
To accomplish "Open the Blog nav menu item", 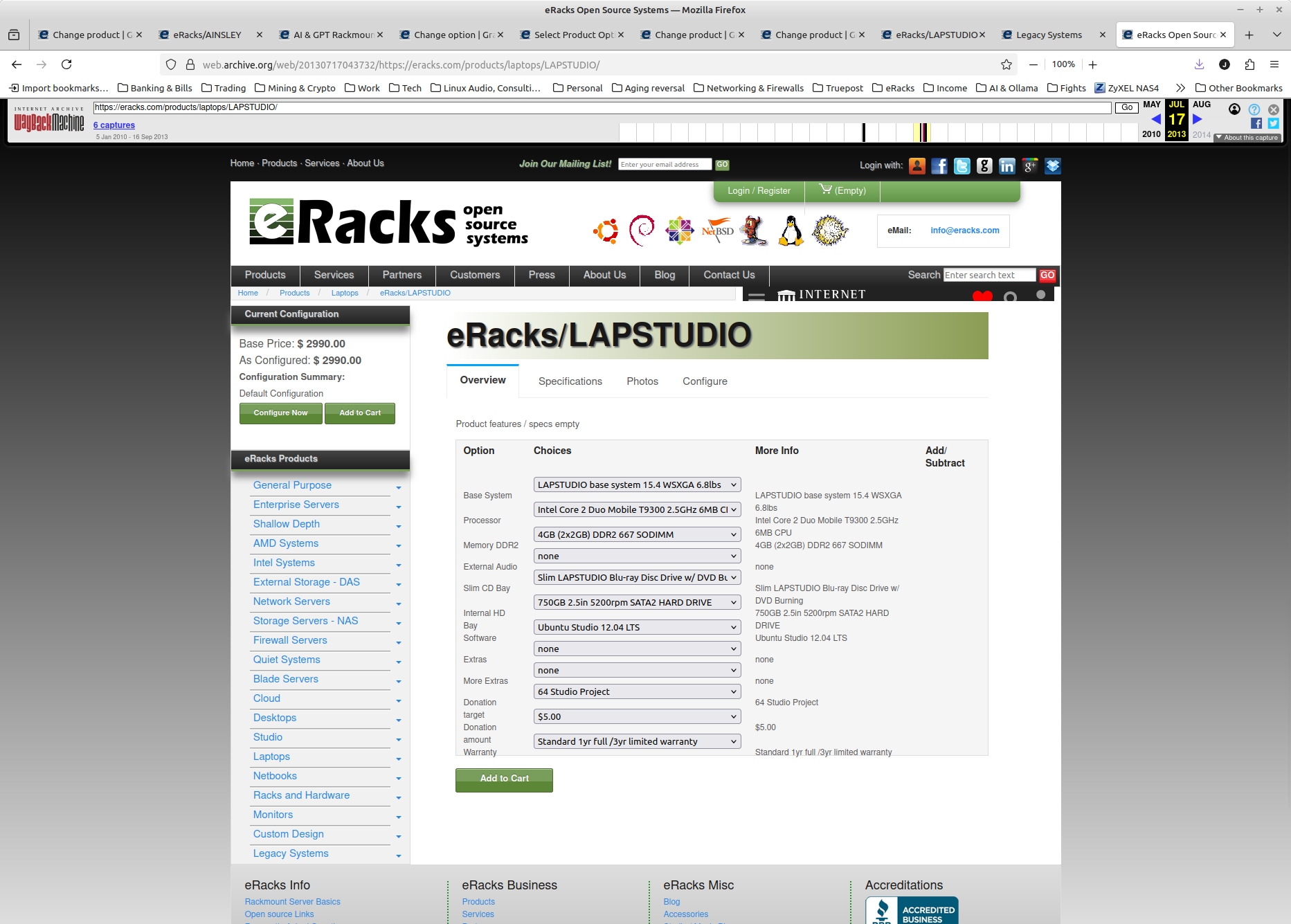I will (665, 275).
